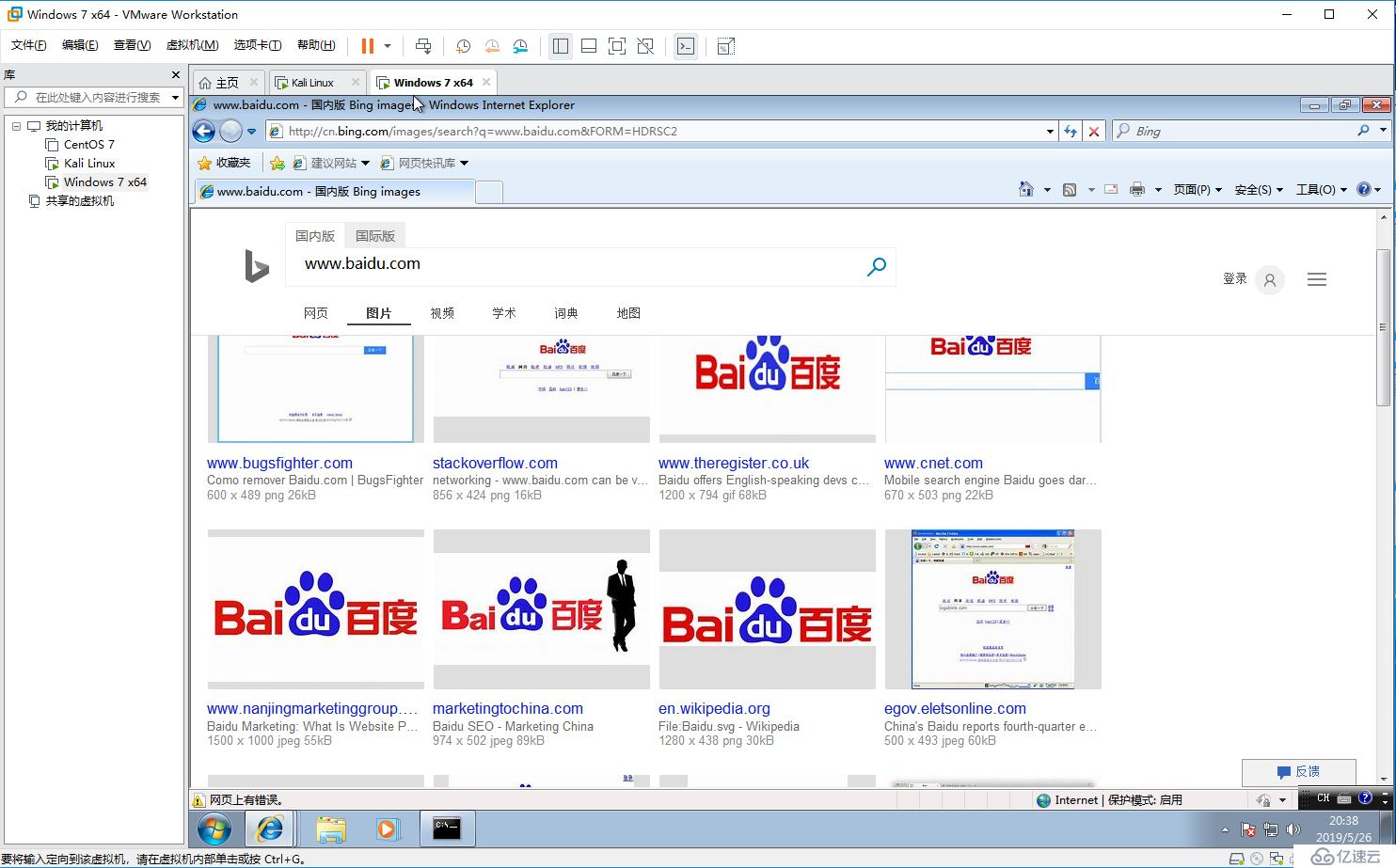
Task: Click the 反馈 feedback button
Action: coord(1298,771)
